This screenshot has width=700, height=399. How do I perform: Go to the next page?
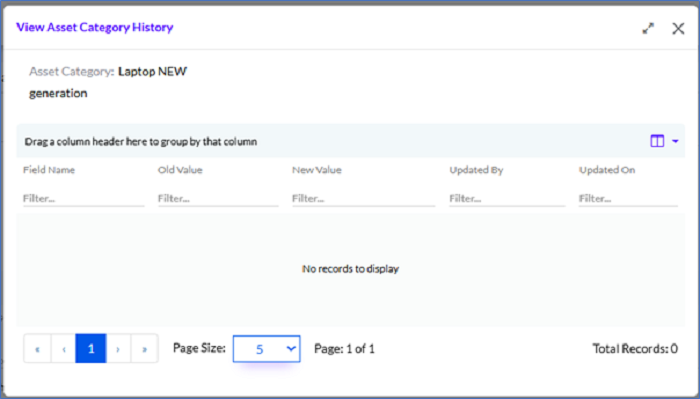click(x=118, y=349)
